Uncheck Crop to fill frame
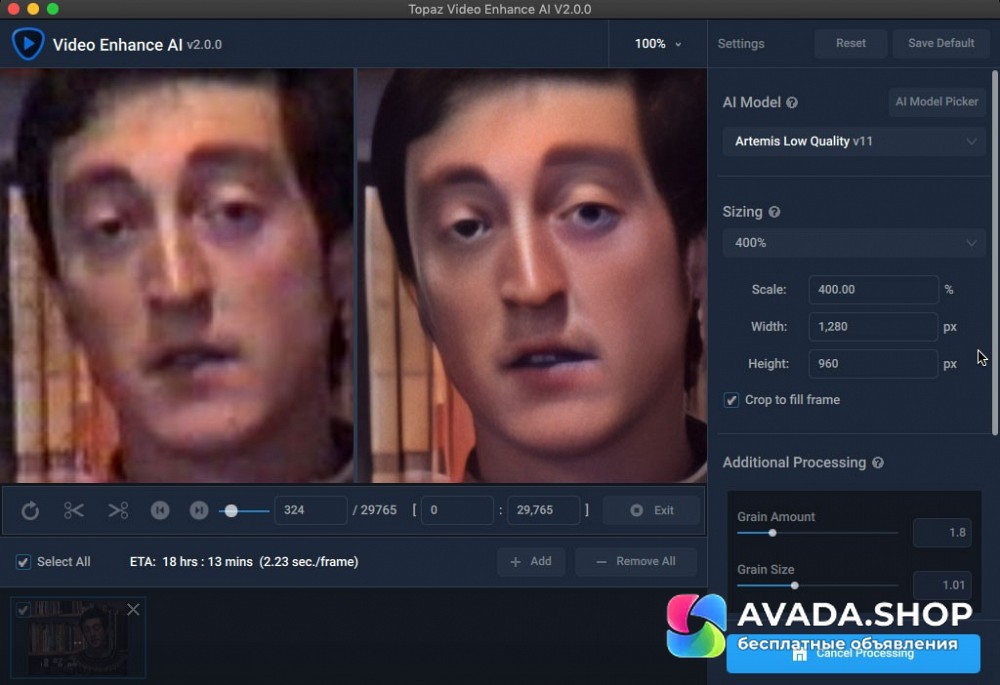The width and height of the screenshot is (1000, 685). tap(732, 400)
